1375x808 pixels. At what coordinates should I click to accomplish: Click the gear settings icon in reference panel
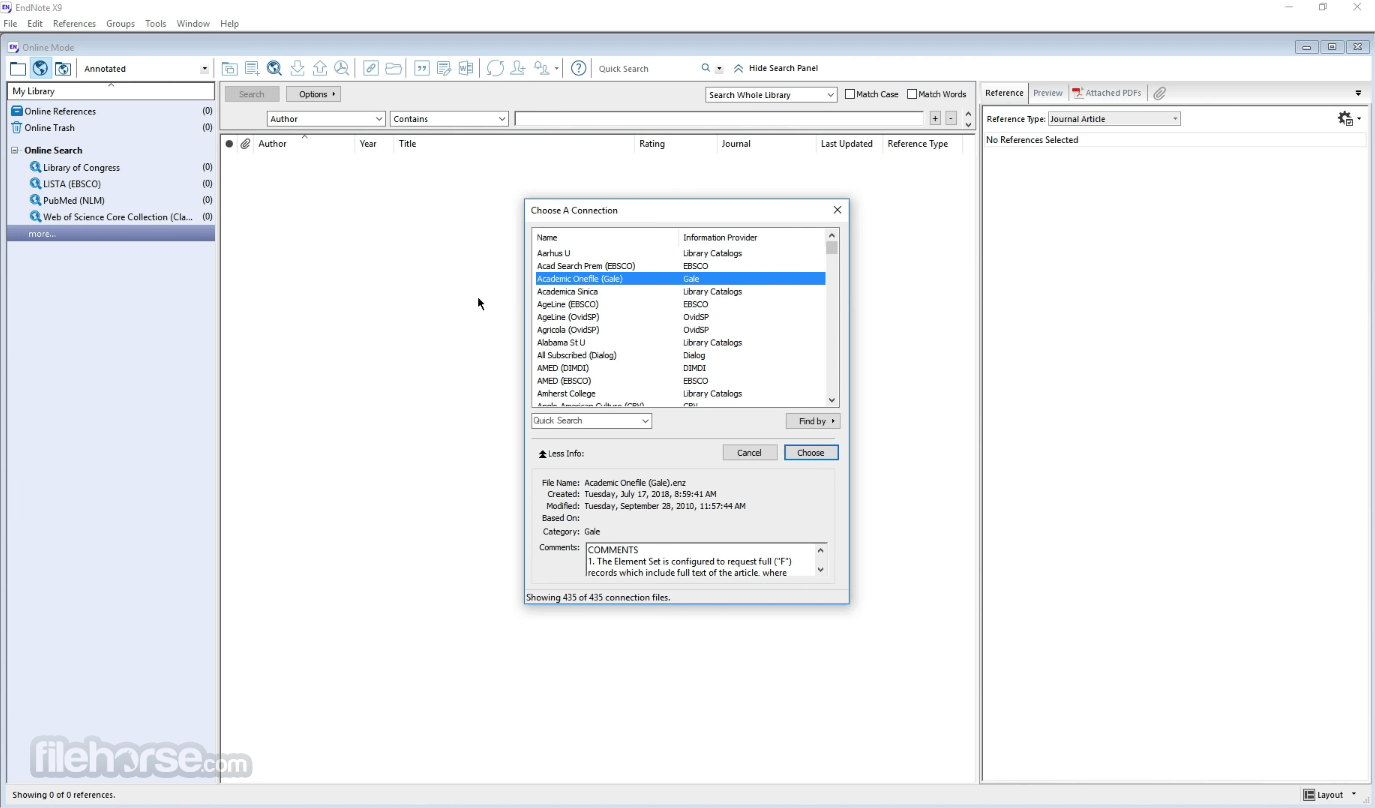[x=1346, y=119]
